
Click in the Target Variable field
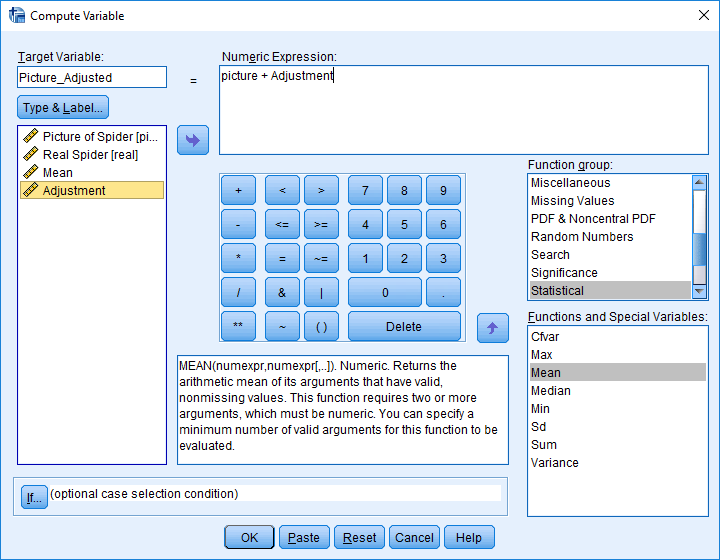92,78
